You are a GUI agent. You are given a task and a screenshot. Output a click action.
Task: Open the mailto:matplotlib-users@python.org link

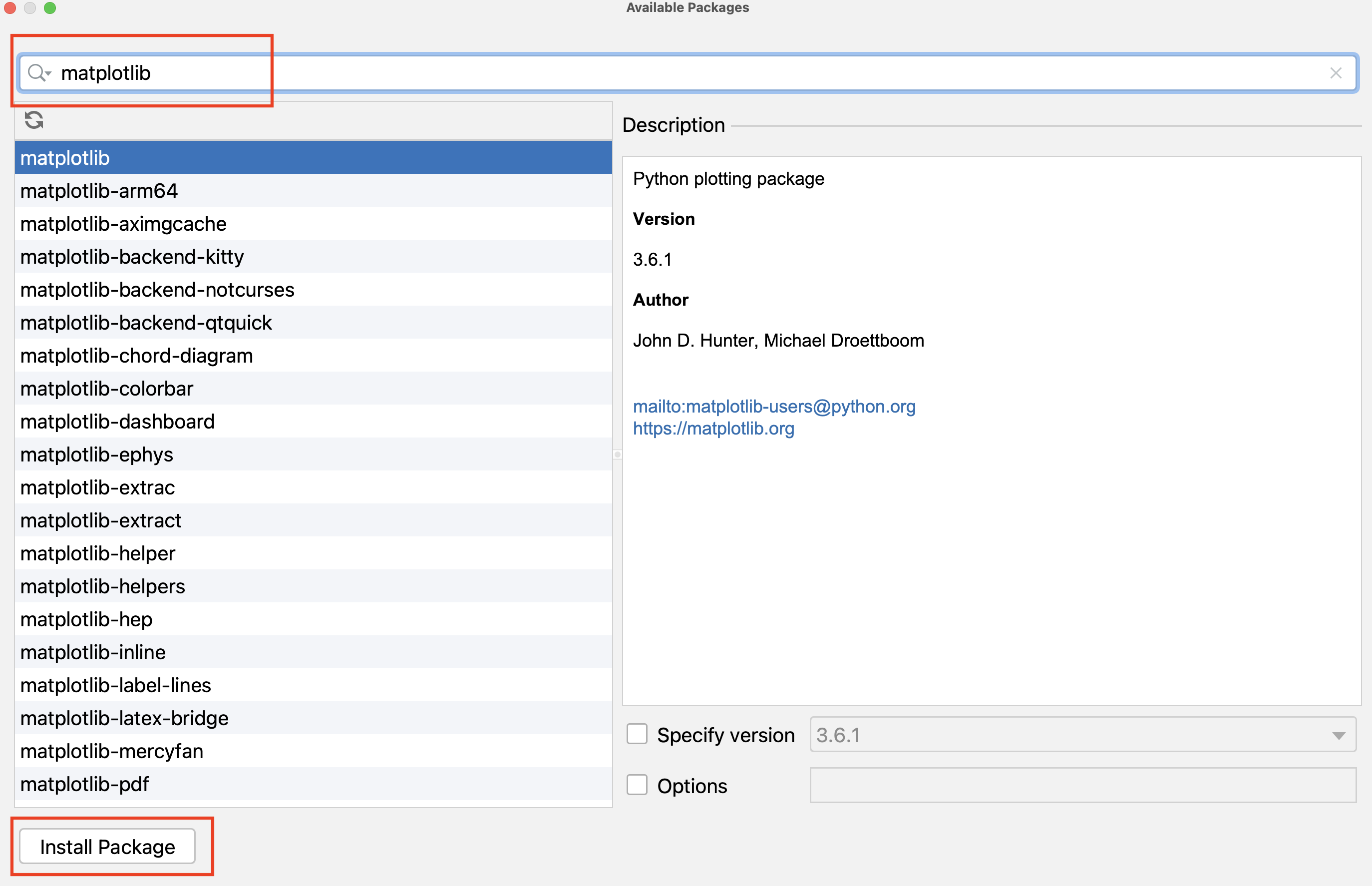[774, 406]
